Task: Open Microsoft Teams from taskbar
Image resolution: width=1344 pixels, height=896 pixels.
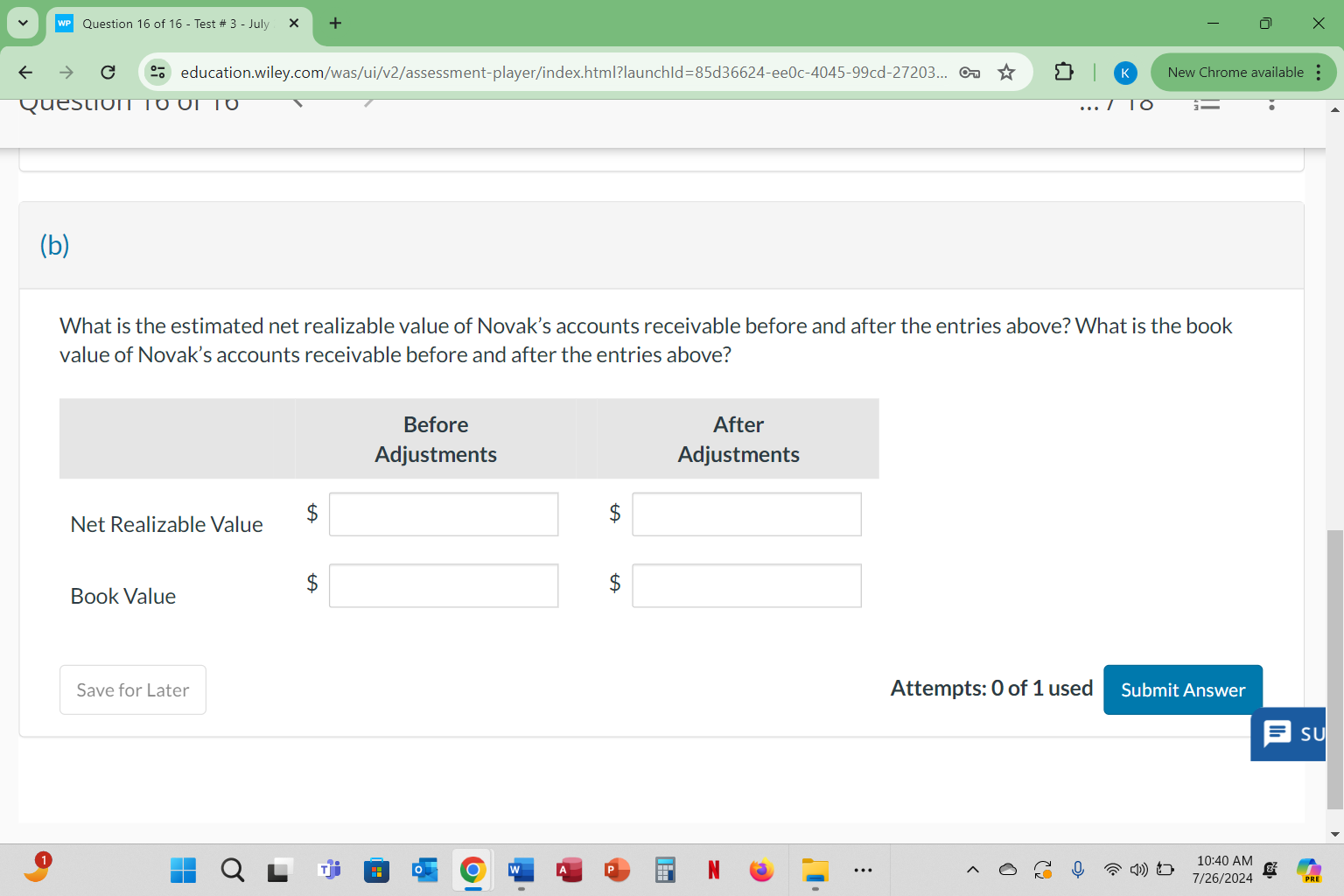Action: [x=329, y=870]
